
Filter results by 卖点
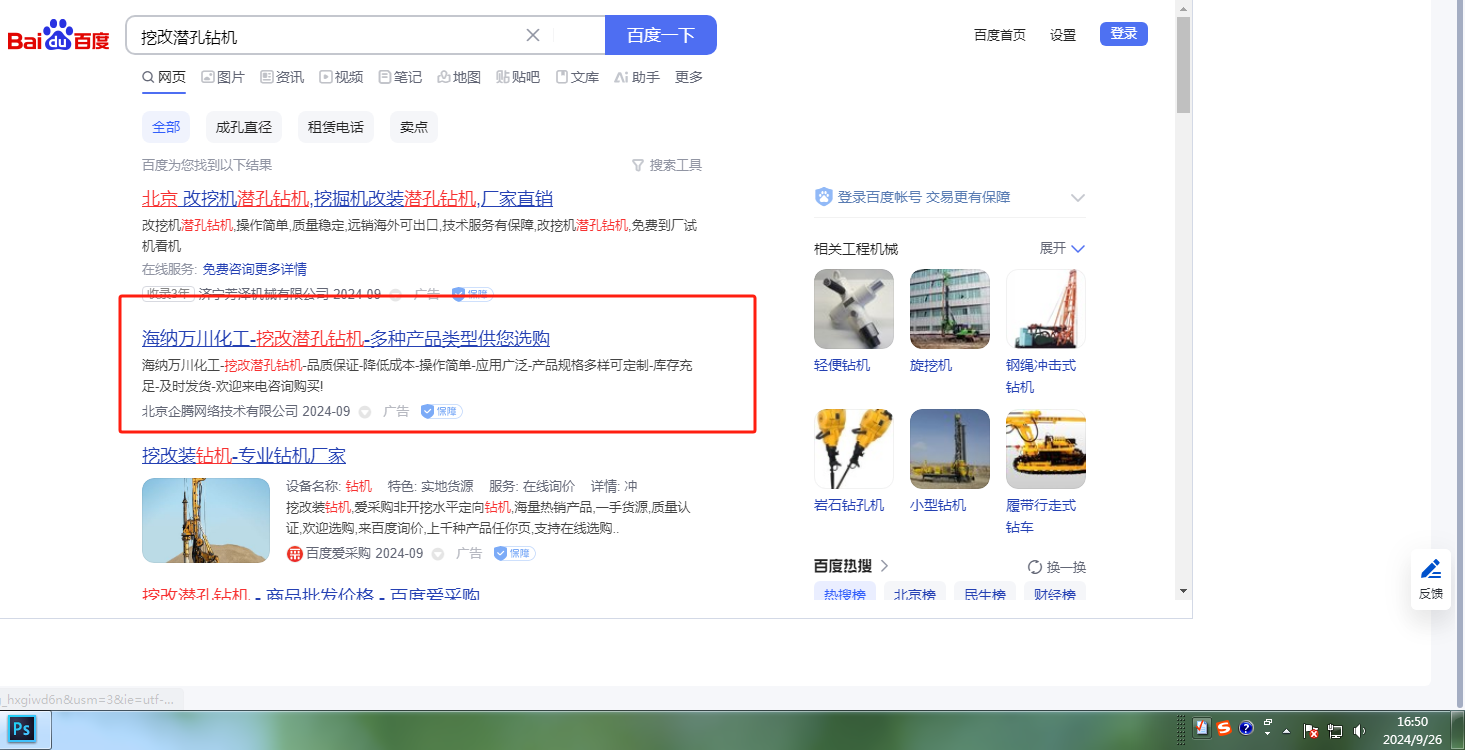[x=414, y=127]
